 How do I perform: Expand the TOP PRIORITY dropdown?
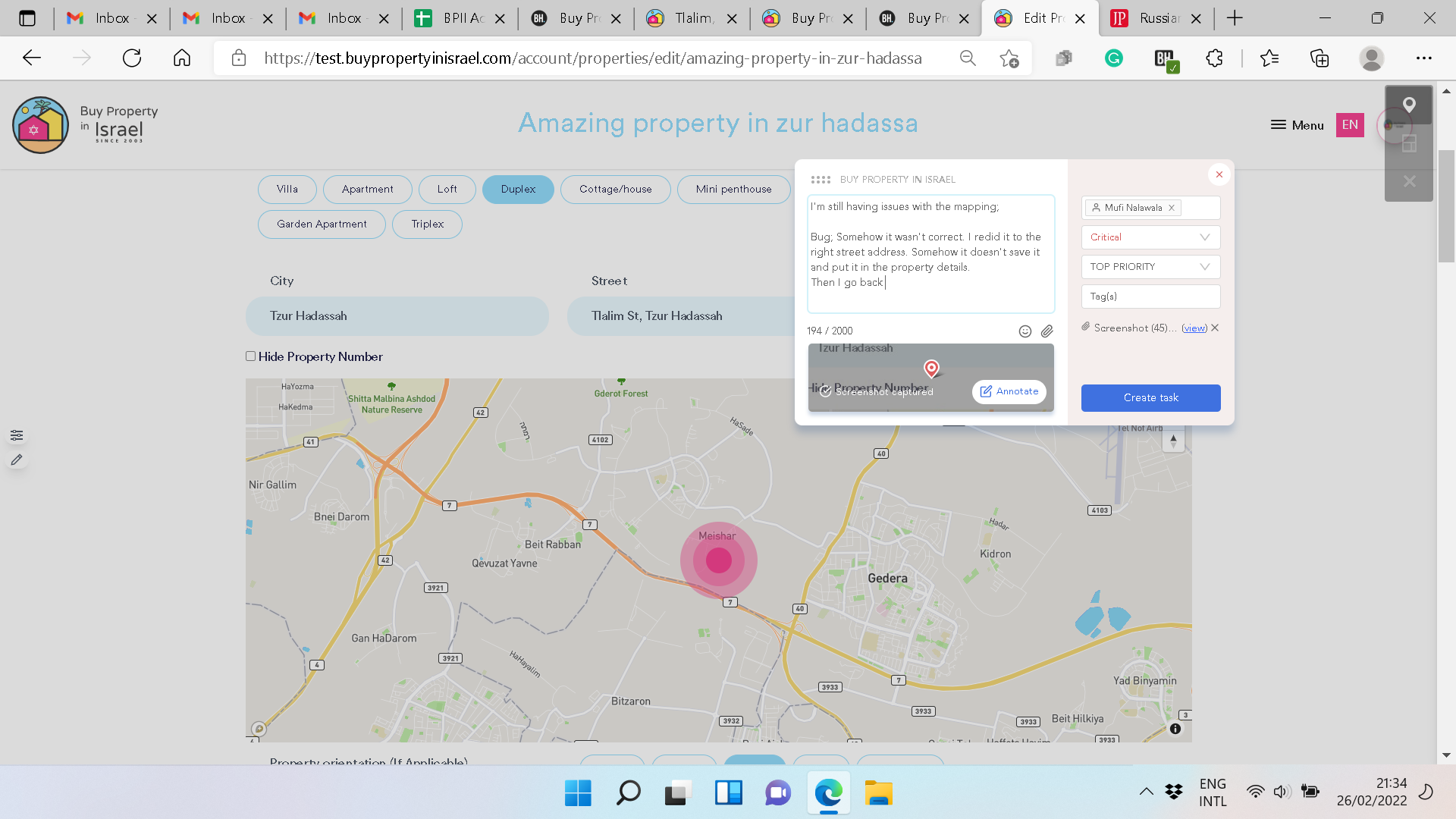(x=1150, y=267)
